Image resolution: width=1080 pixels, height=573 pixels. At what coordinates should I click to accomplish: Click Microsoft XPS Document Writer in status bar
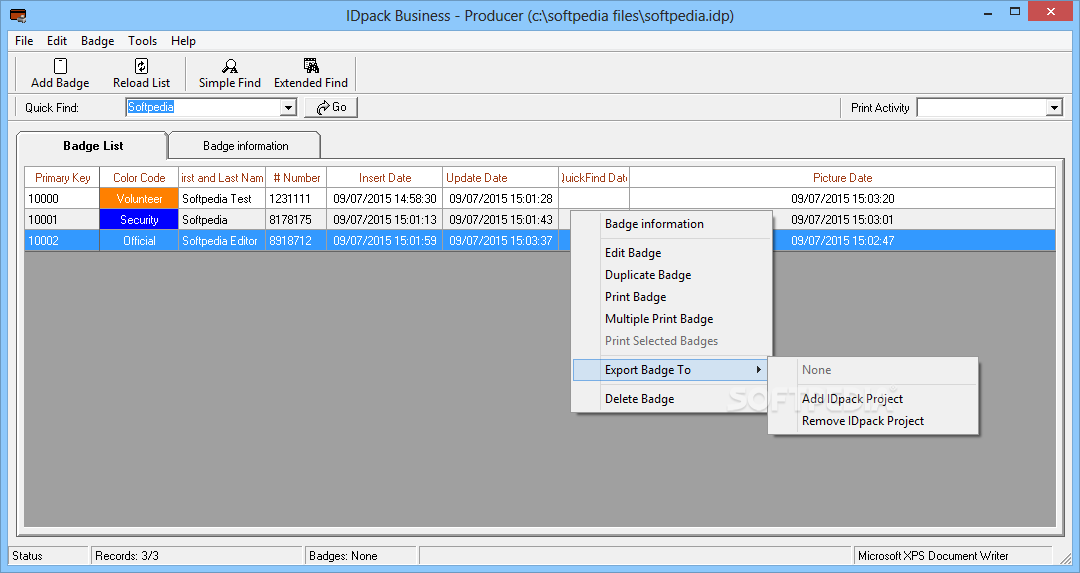click(x=953, y=556)
